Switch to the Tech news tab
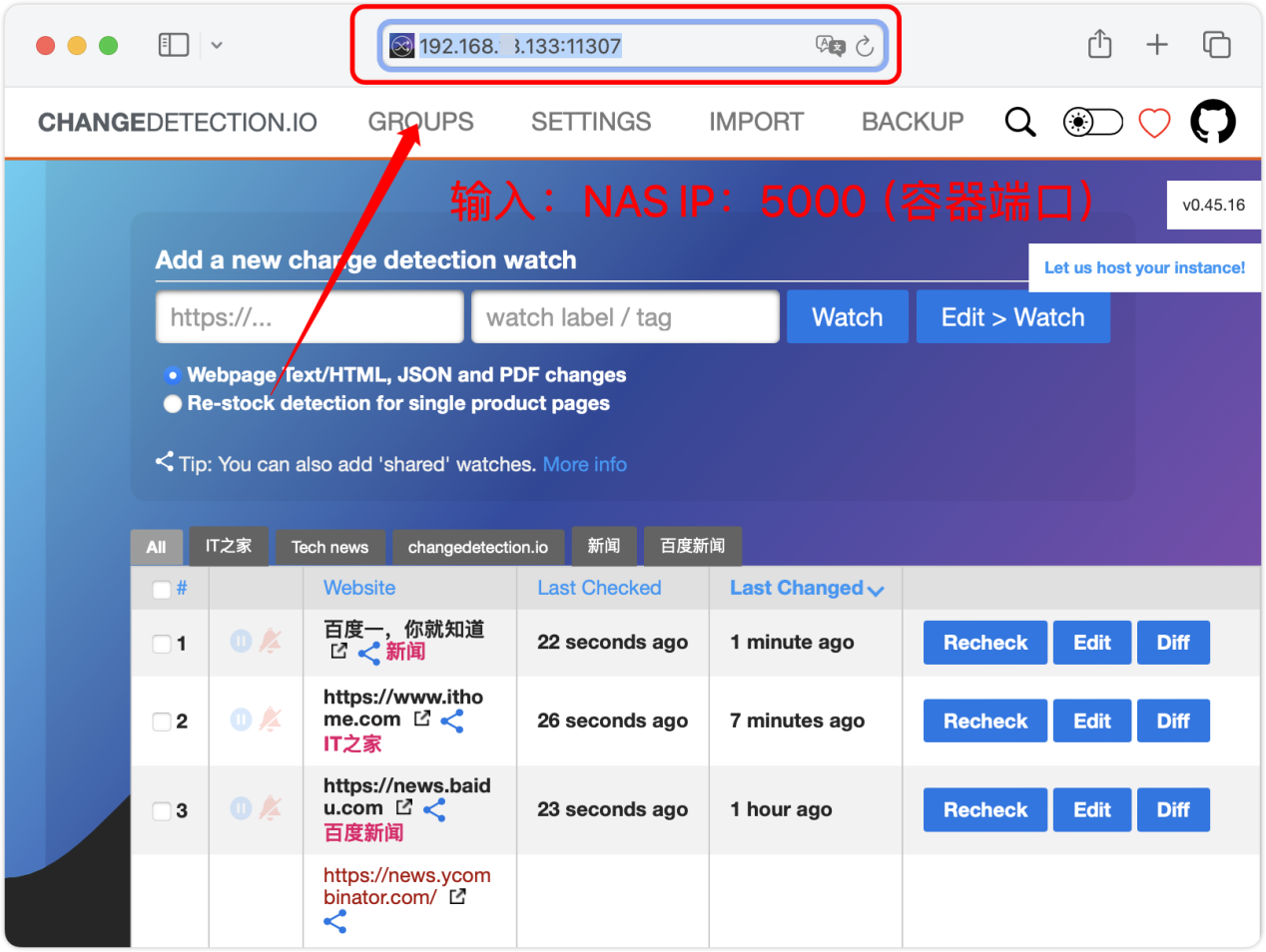 pos(329,546)
